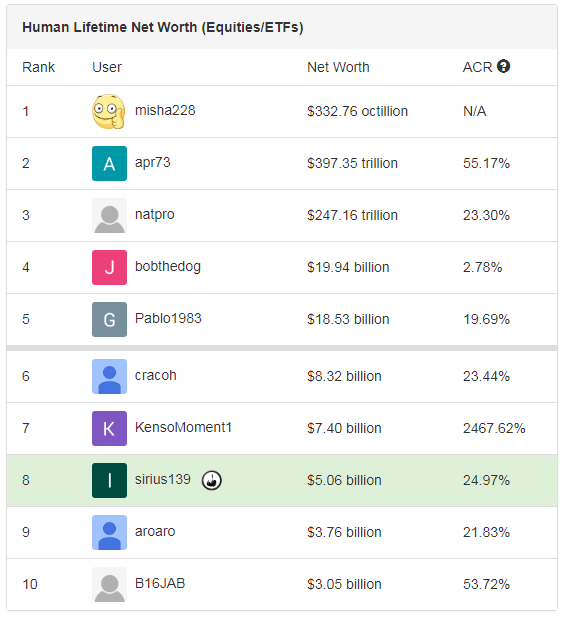Screen dimensions: 563x619
Task: Click the ACR help question mark icon
Action: point(503,66)
